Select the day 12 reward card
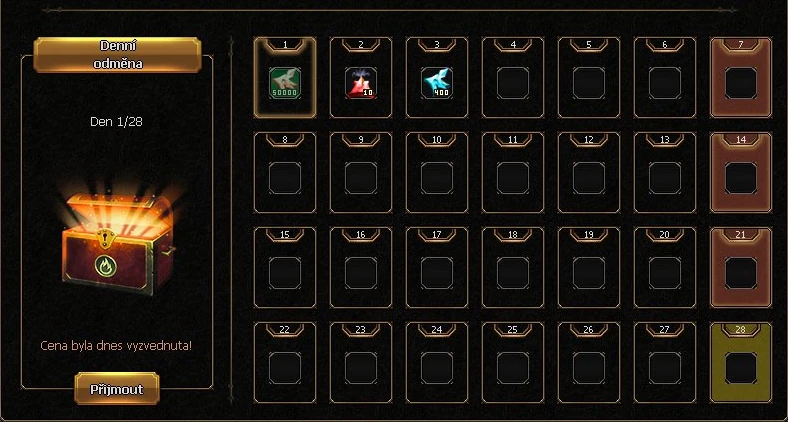This screenshot has width=788, height=422. click(x=588, y=173)
